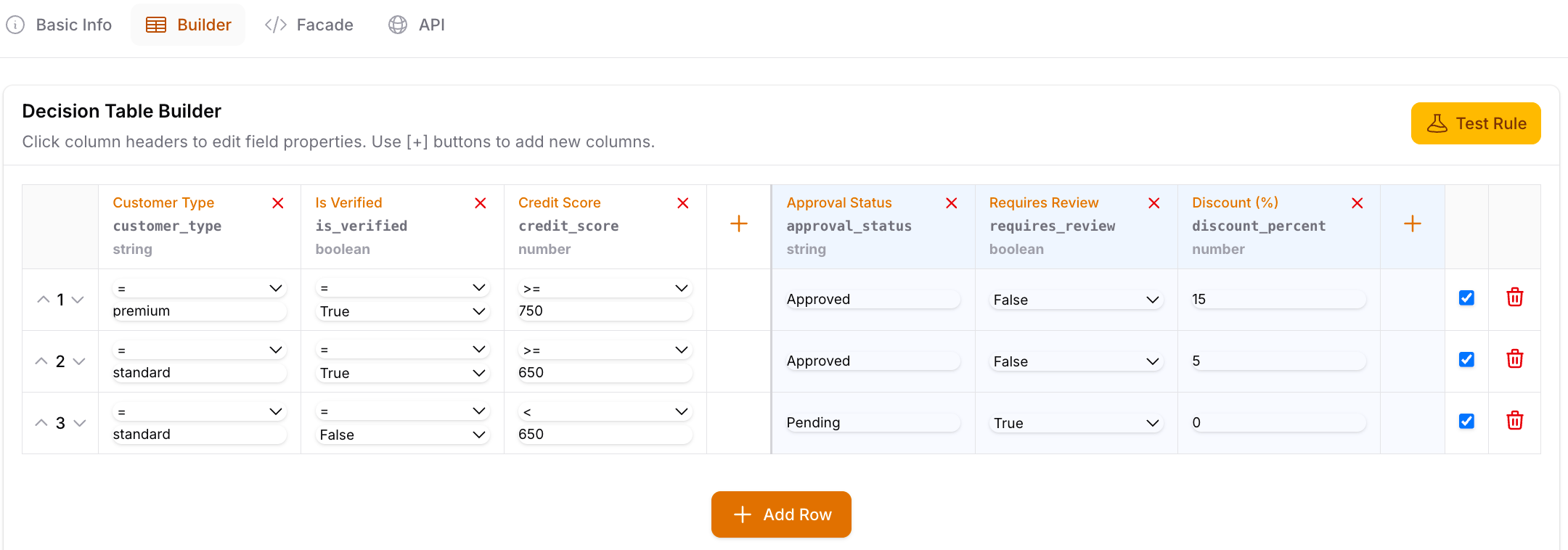
Task: Remove the Approval Status column
Action: [x=951, y=203]
